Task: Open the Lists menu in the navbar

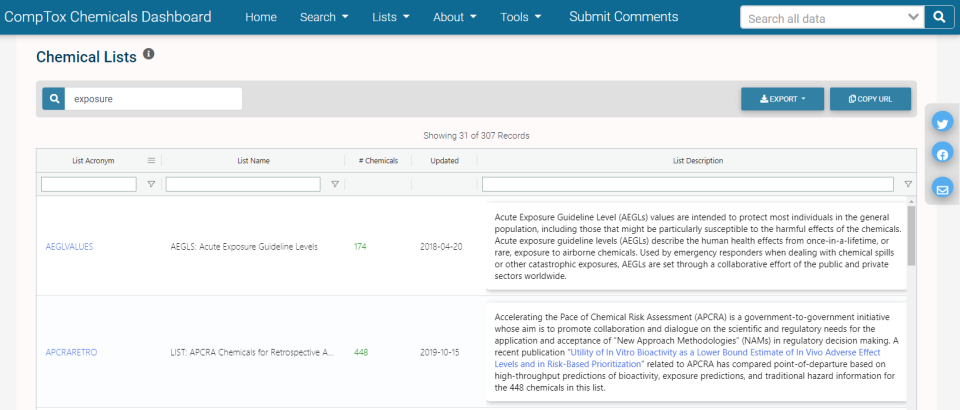Action: (x=391, y=17)
